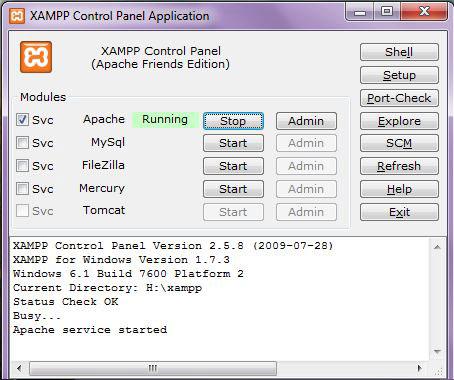Click the FileZilla Admin button
The width and height of the screenshot is (454, 380).
point(306,166)
